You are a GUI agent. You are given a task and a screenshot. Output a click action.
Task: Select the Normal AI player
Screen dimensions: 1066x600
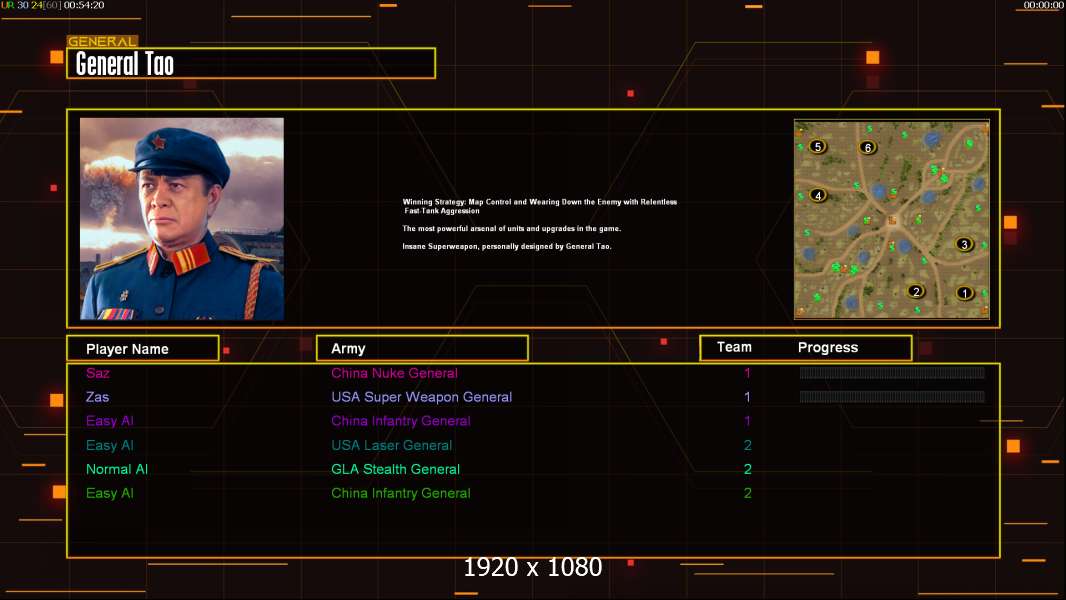(117, 470)
